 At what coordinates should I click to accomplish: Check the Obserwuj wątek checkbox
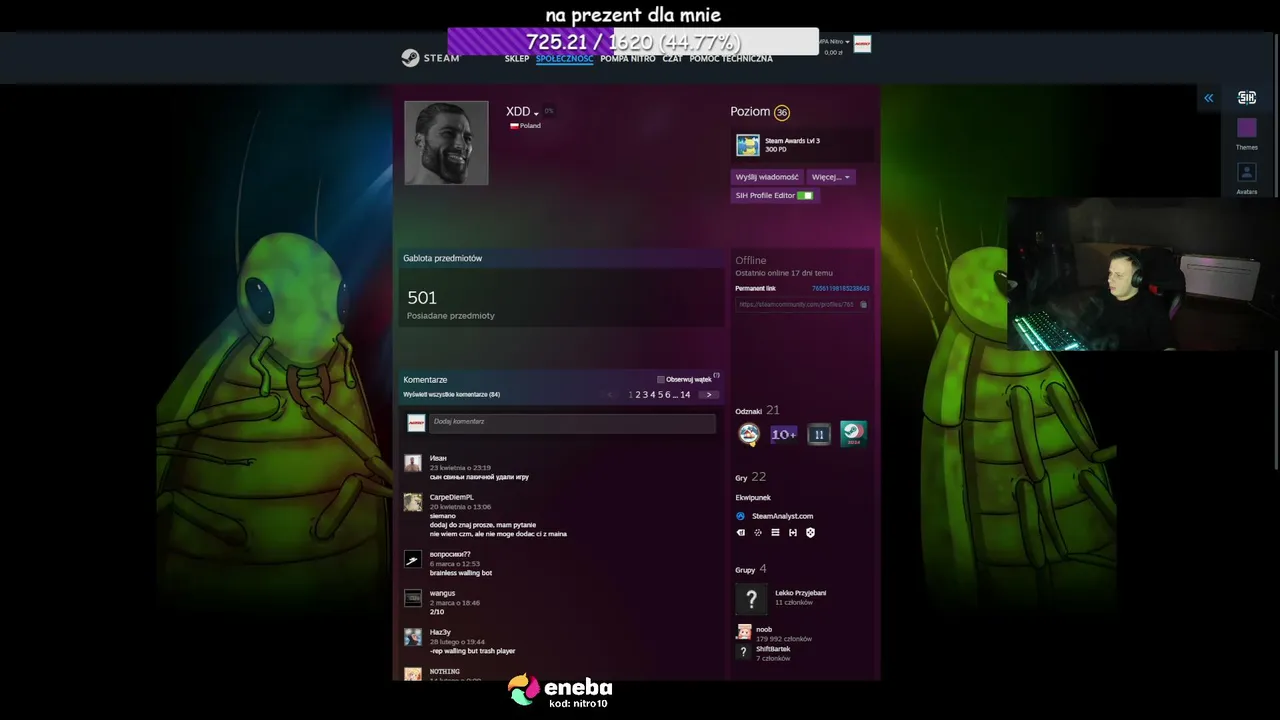(x=661, y=380)
